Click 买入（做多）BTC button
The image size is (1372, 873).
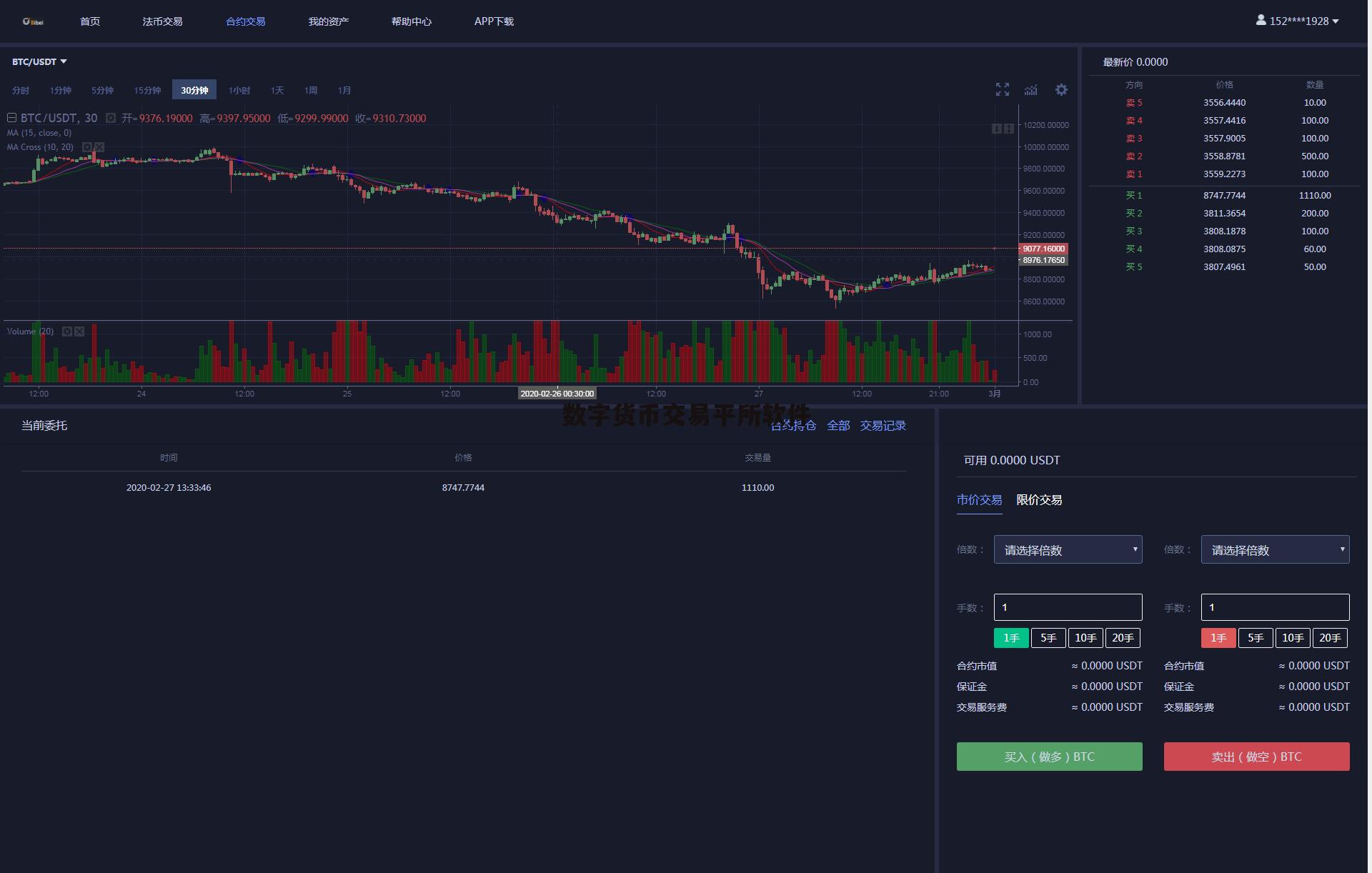point(1049,757)
